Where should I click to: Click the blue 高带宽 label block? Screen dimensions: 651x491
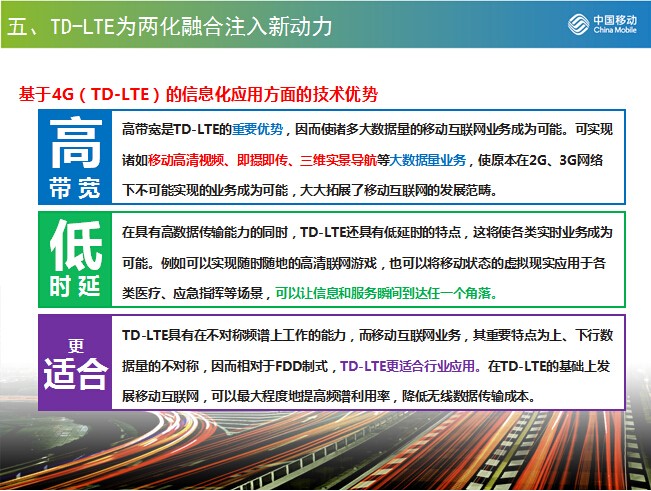pos(75,157)
